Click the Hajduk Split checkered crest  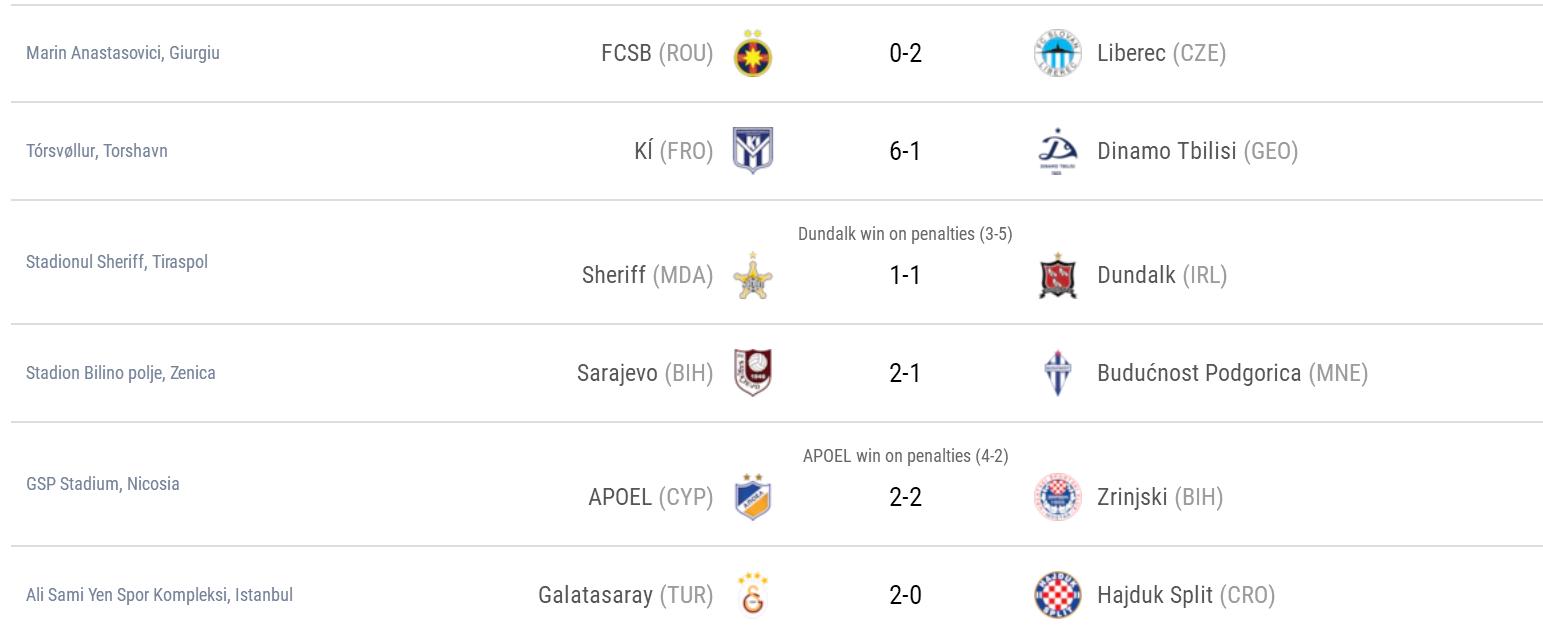pos(1057,595)
